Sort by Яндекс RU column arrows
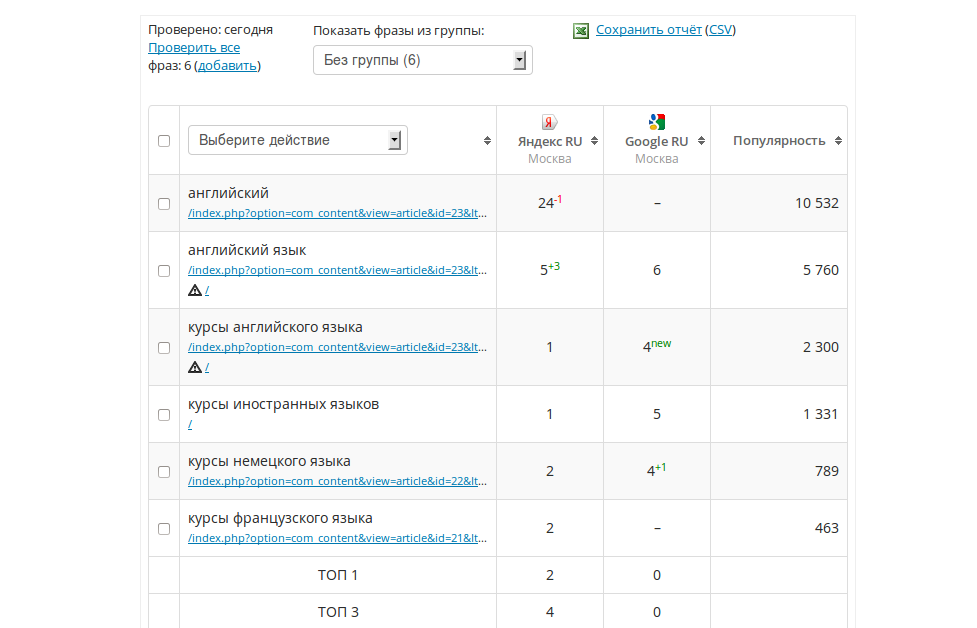 tap(595, 141)
